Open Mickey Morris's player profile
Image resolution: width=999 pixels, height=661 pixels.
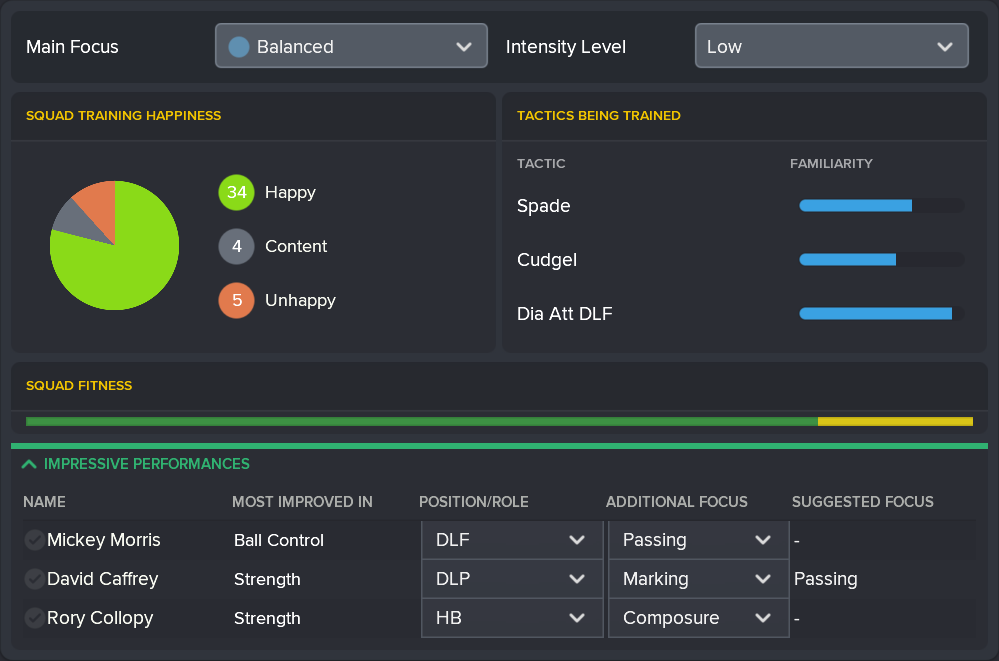tap(104, 540)
